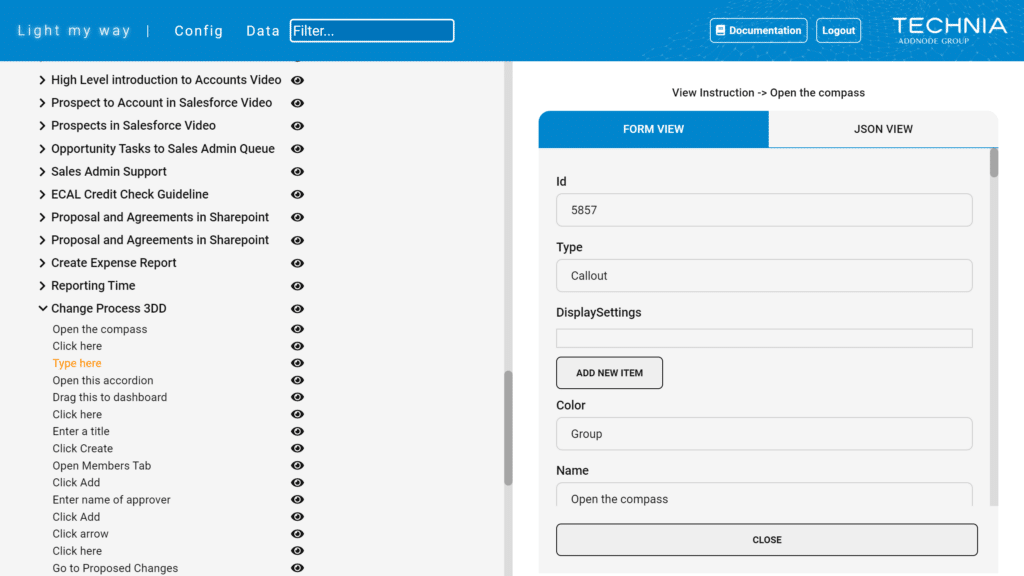Click the TECHNIA Addnode Group logo
Image resolution: width=1024 pixels, height=576 pixels.
(x=950, y=31)
